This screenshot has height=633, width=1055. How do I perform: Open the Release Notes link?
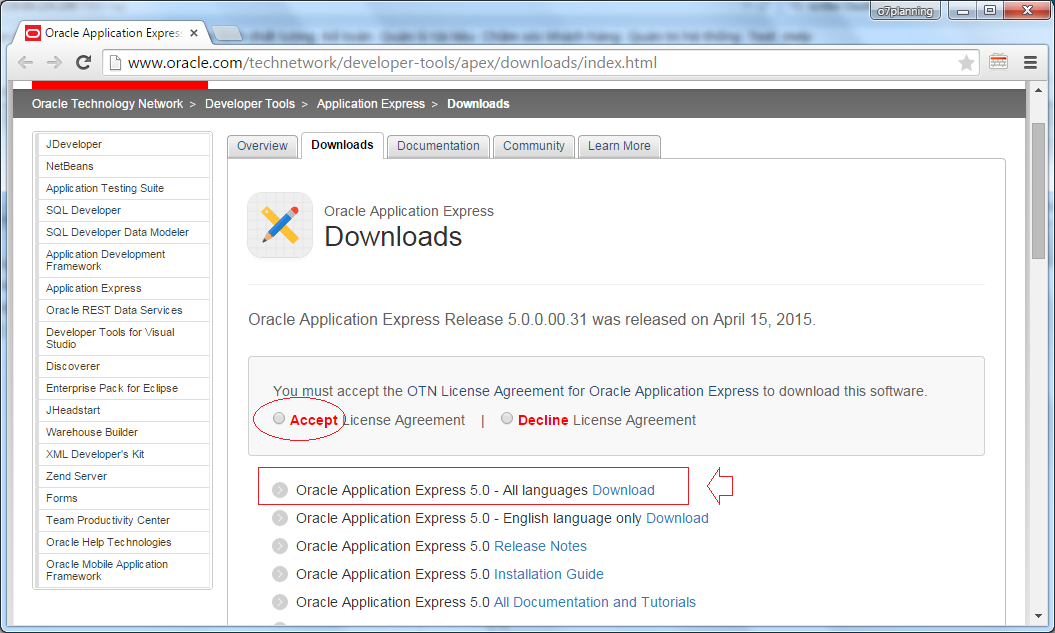click(x=540, y=546)
